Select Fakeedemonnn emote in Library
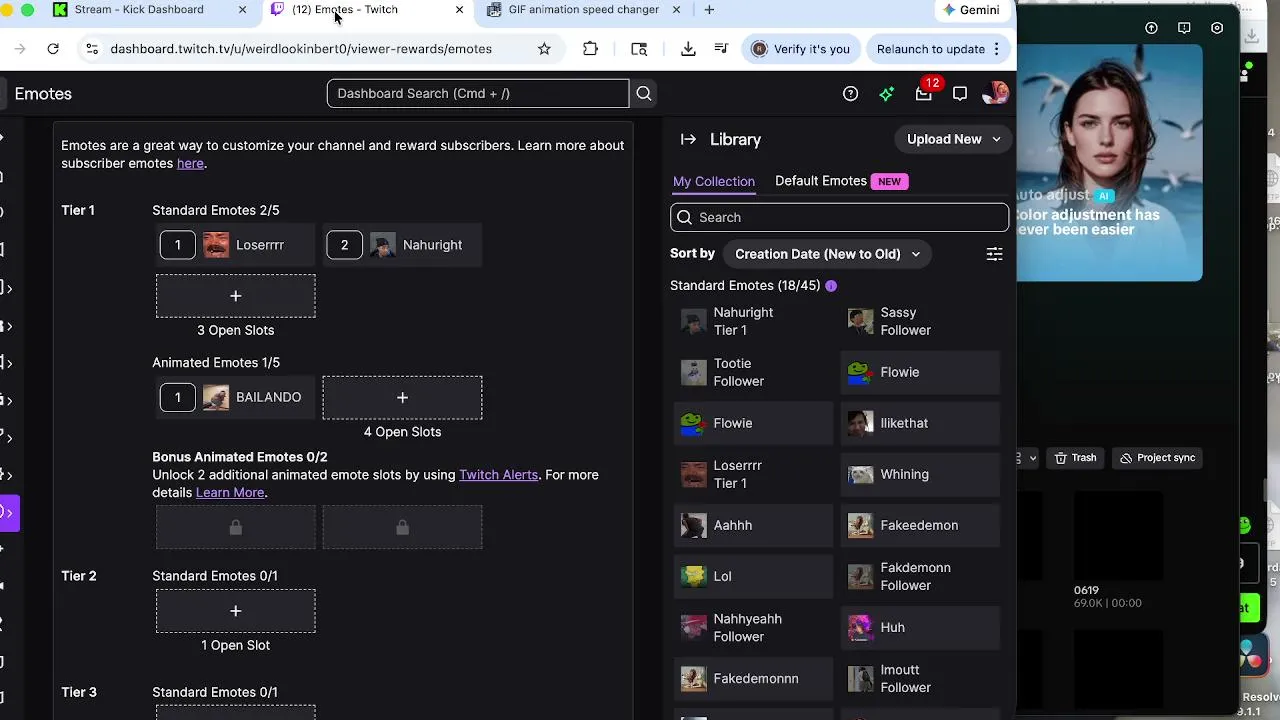 click(753, 679)
